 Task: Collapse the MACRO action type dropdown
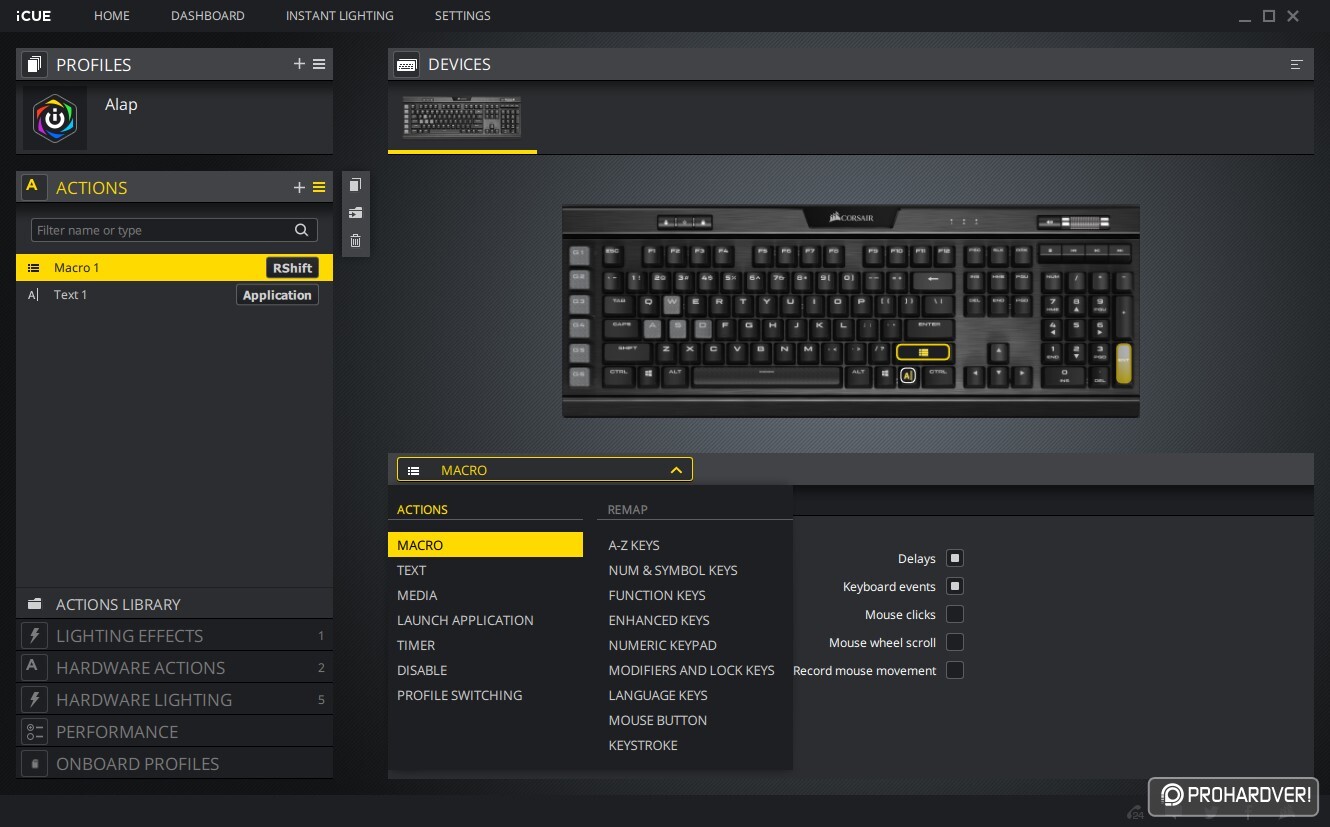(x=545, y=470)
